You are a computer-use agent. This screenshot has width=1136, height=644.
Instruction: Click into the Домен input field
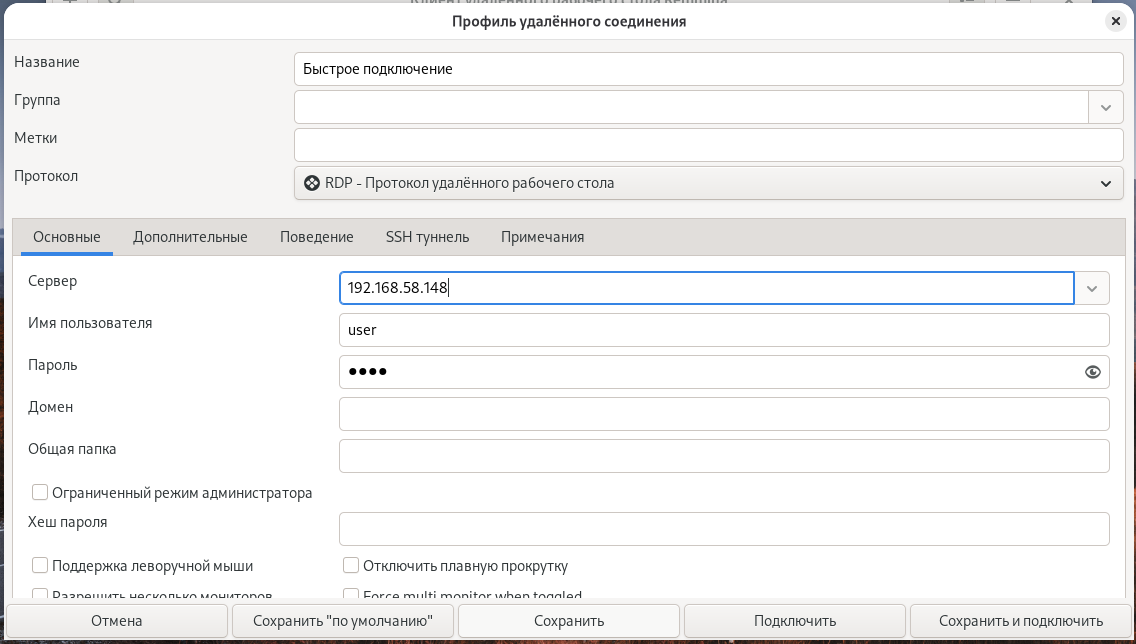(x=724, y=413)
